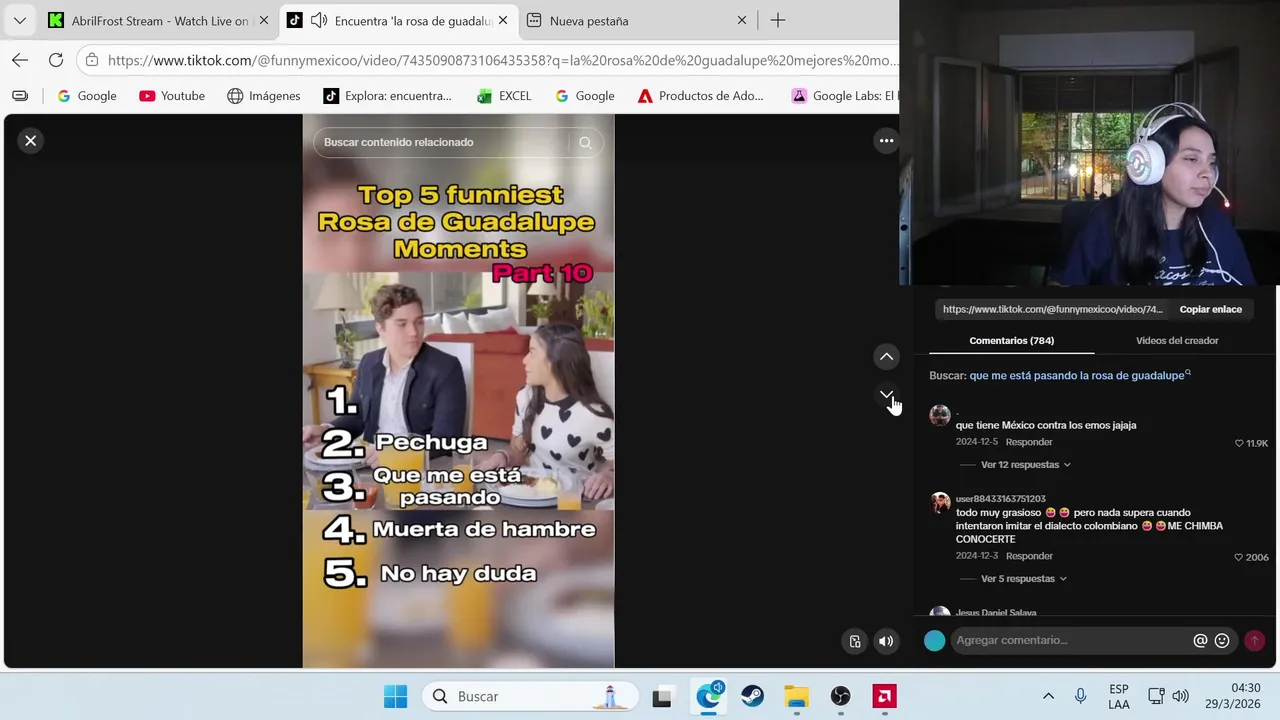Open the 'EXCEL' bookmark
The image size is (1280, 720).
coord(504,96)
